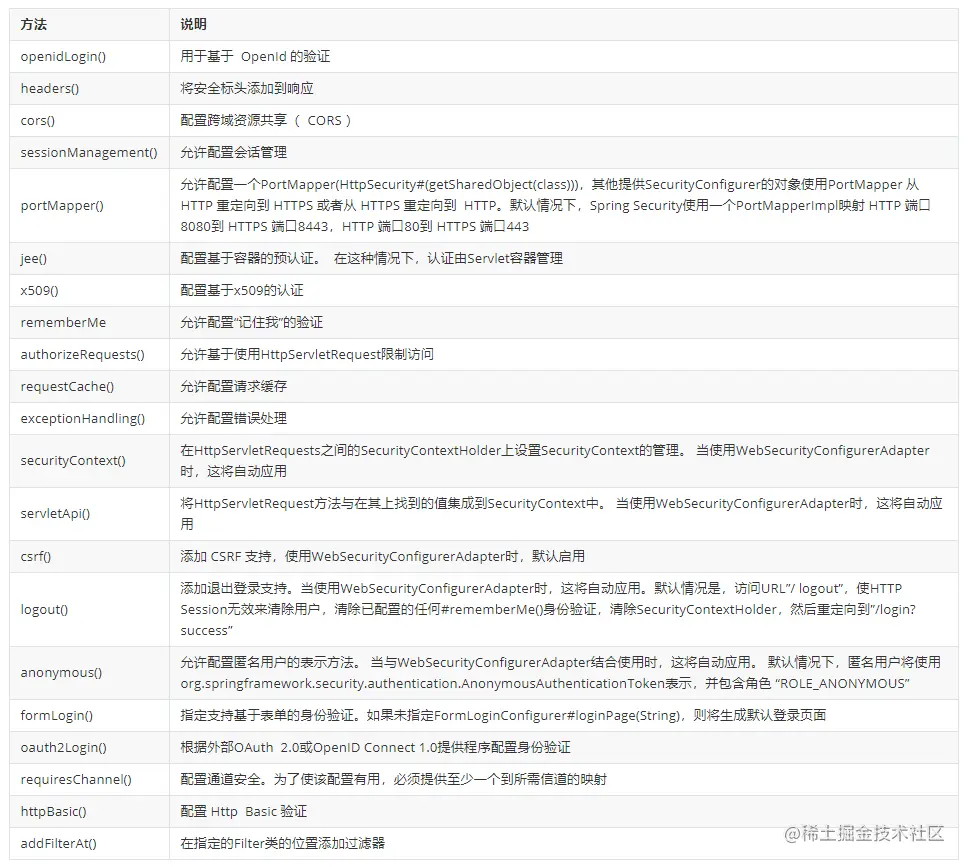968x867 pixels.
Task: Select description '配置跨域资源共享 ( CORS )'
Action: tap(265, 121)
